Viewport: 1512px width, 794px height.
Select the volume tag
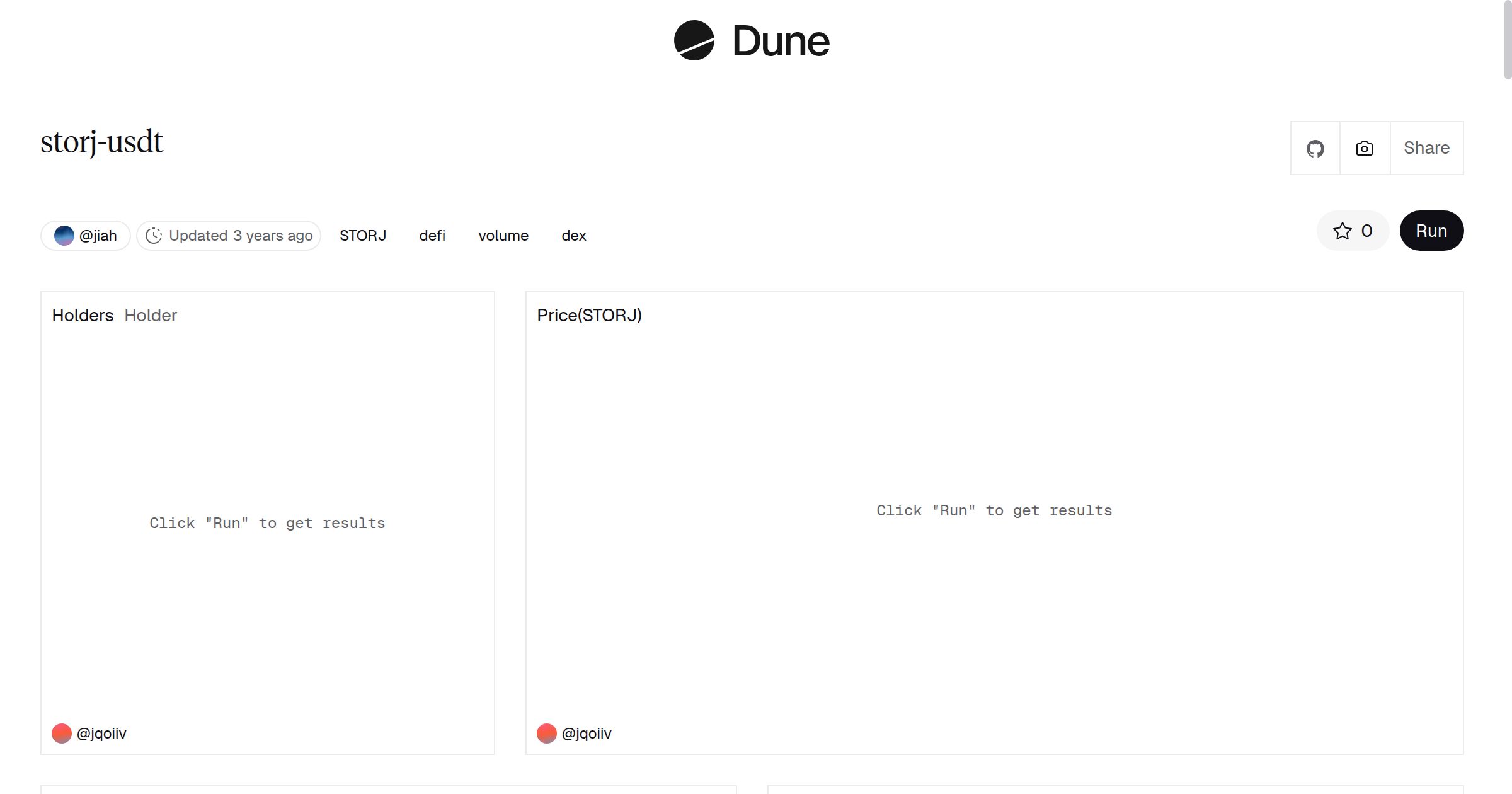click(x=503, y=236)
